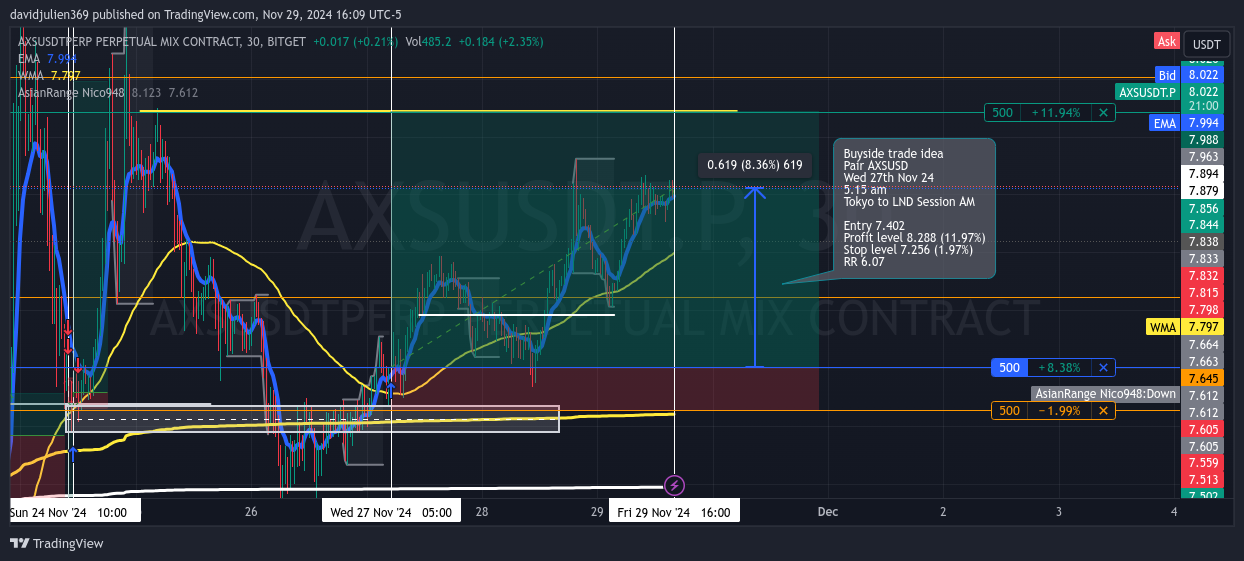The height and width of the screenshot is (561, 1244).
Task: Click 'Entry 7.402' in the trade note
Action: pos(874,226)
